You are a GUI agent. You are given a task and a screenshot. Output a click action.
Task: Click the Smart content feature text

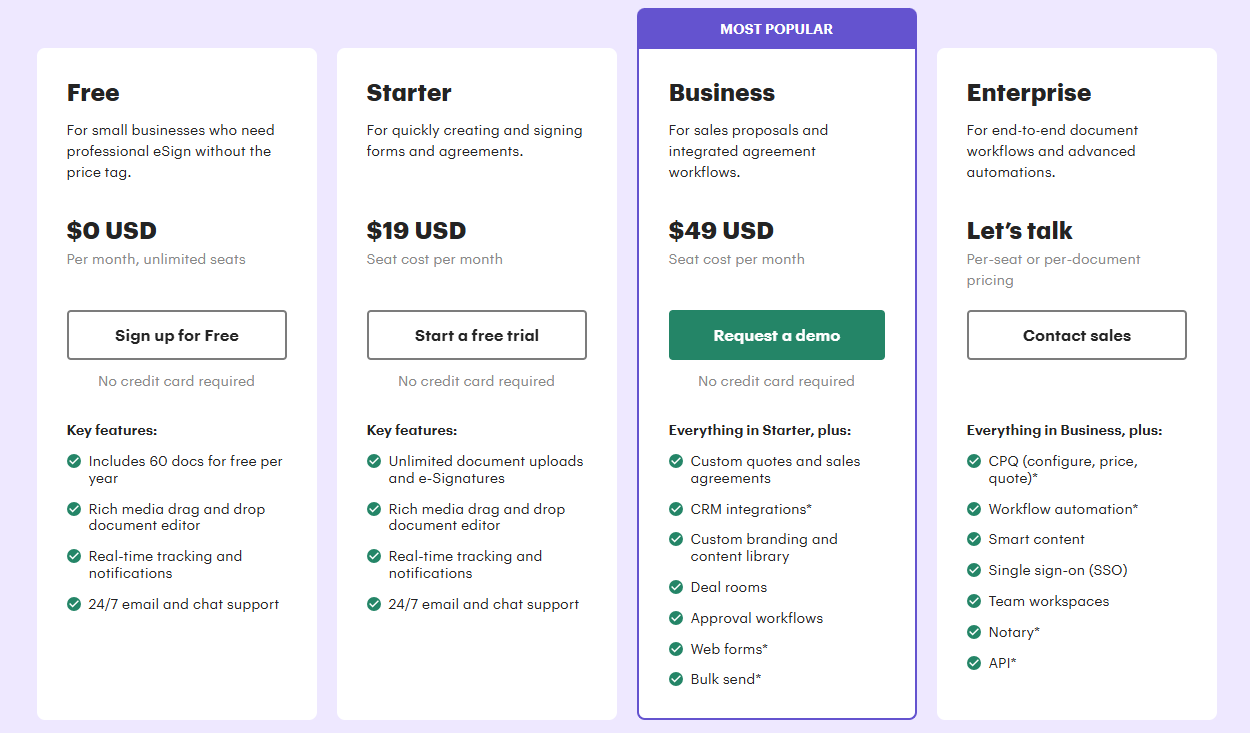pyautogui.click(x=1036, y=539)
